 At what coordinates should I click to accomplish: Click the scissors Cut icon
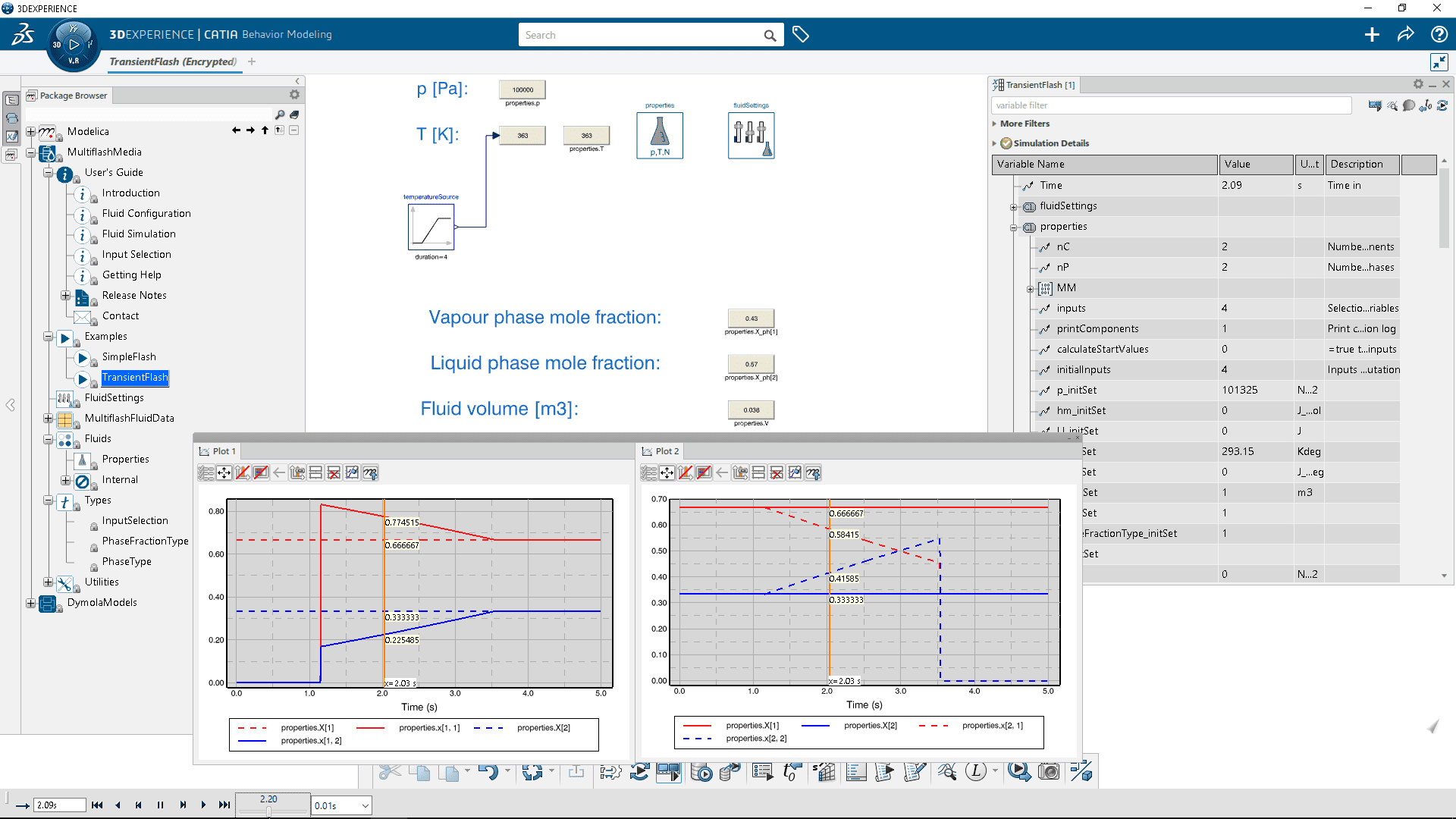pos(389,772)
